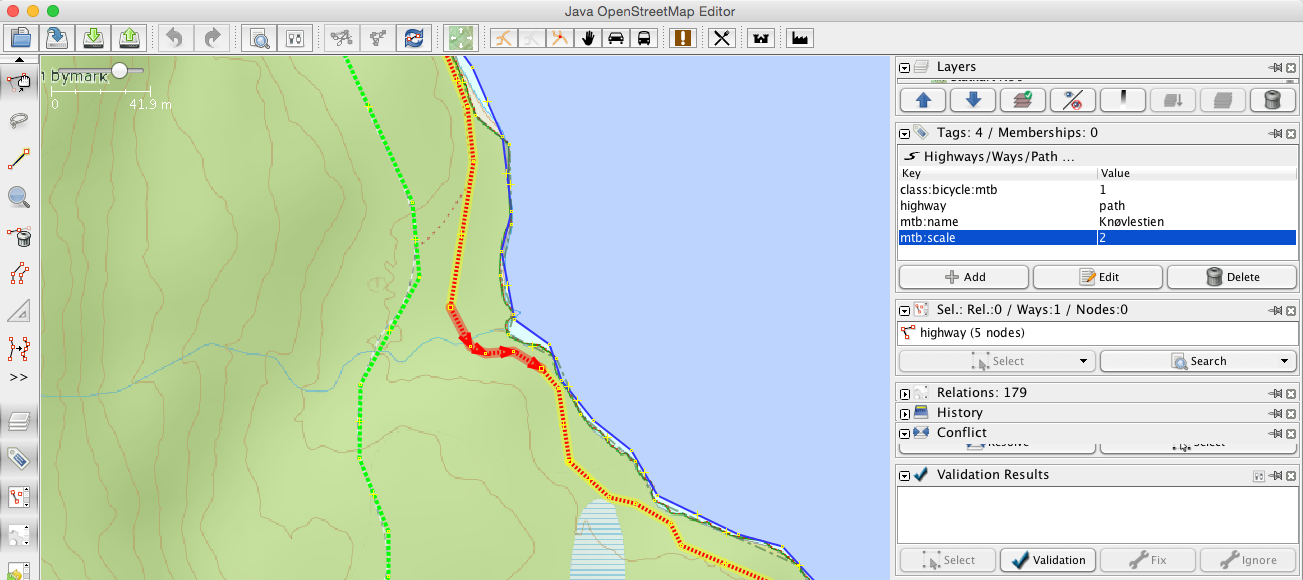Select the highway tag row
1303x580 pixels.
pos(1097,205)
